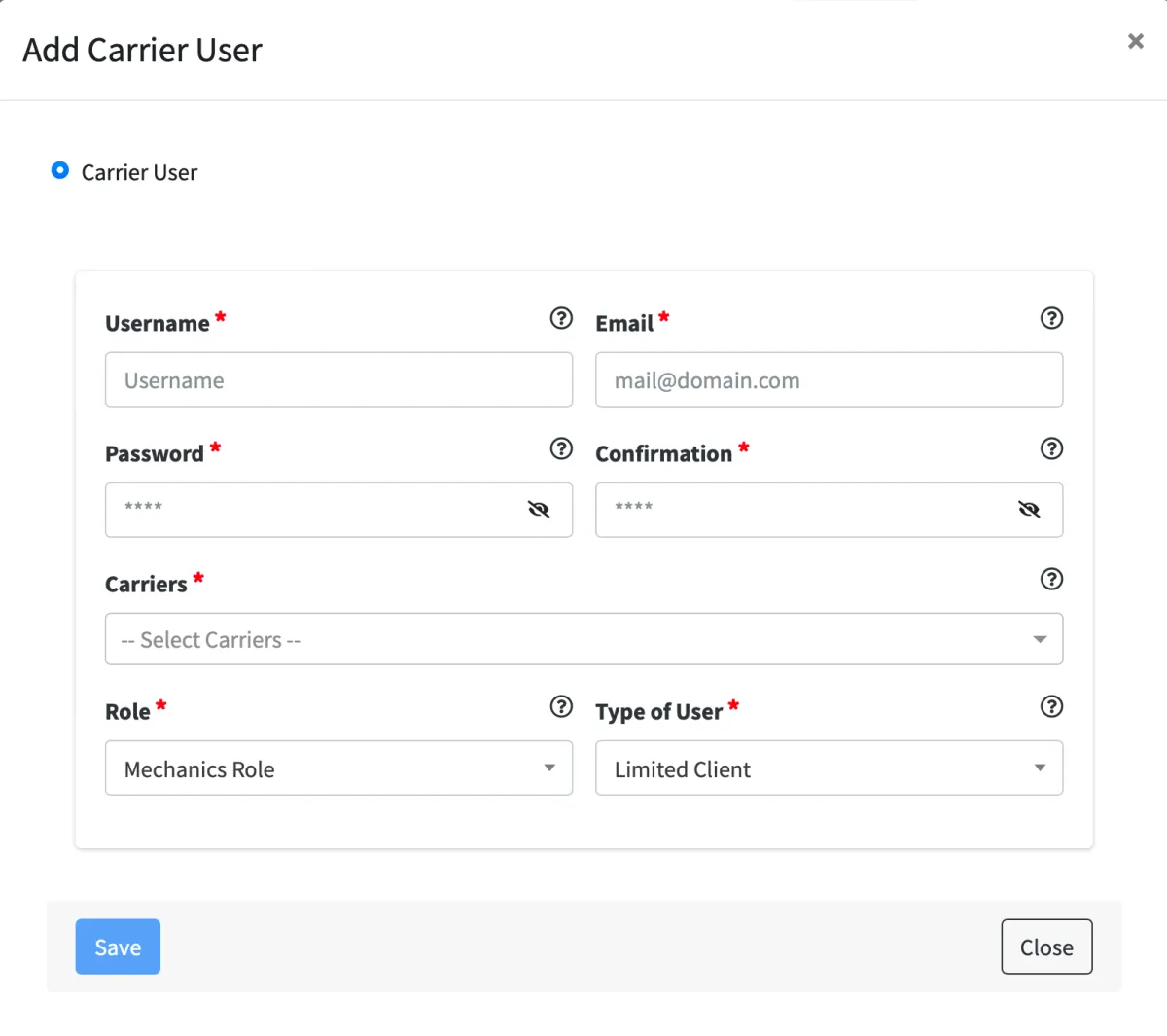Toggle Confirmation field visibility eye icon
Screen dimensions: 1167x1036
(1029, 510)
